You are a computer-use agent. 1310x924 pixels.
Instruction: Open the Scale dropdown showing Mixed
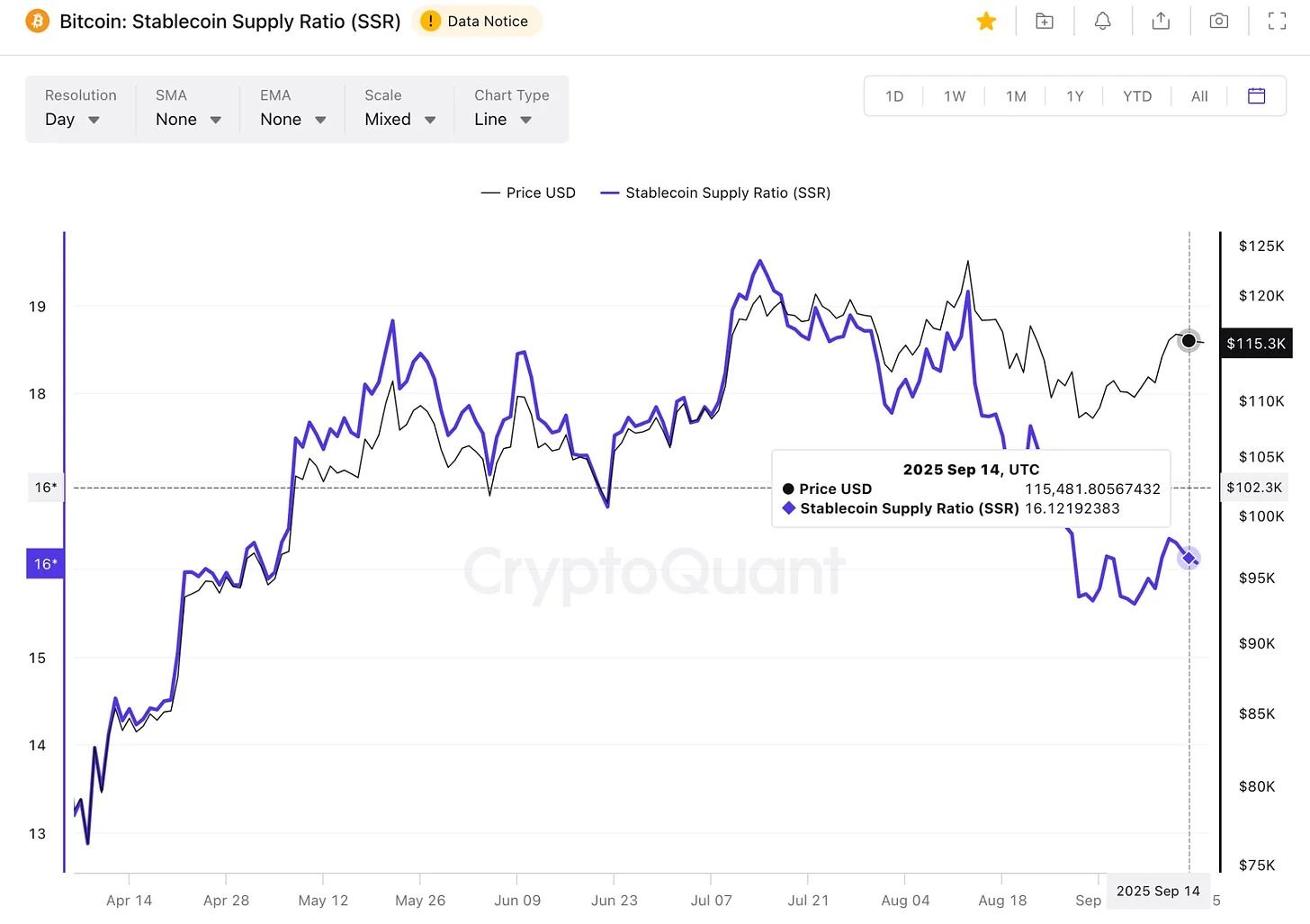coord(399,120)
